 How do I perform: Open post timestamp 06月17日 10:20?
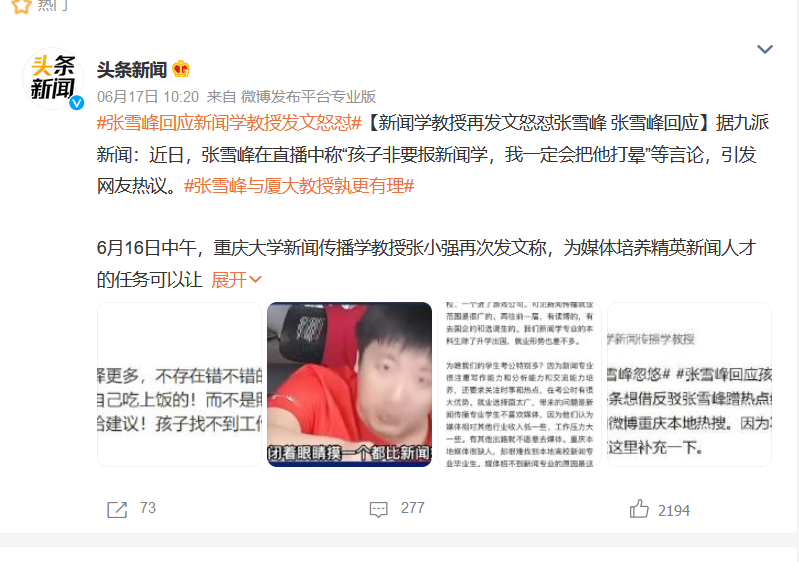(x=148, y=96)
